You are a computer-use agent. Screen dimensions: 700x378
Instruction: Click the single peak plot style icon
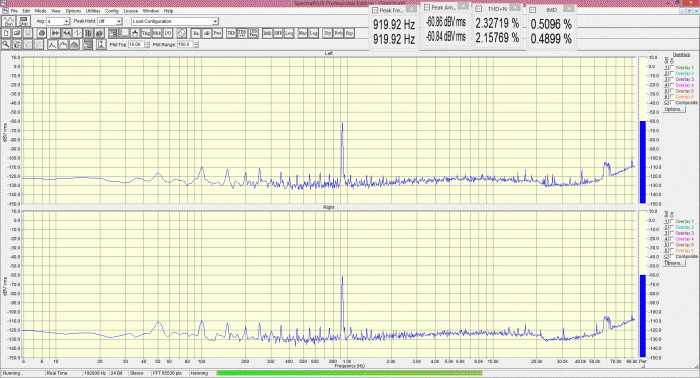tap(52, 44)
